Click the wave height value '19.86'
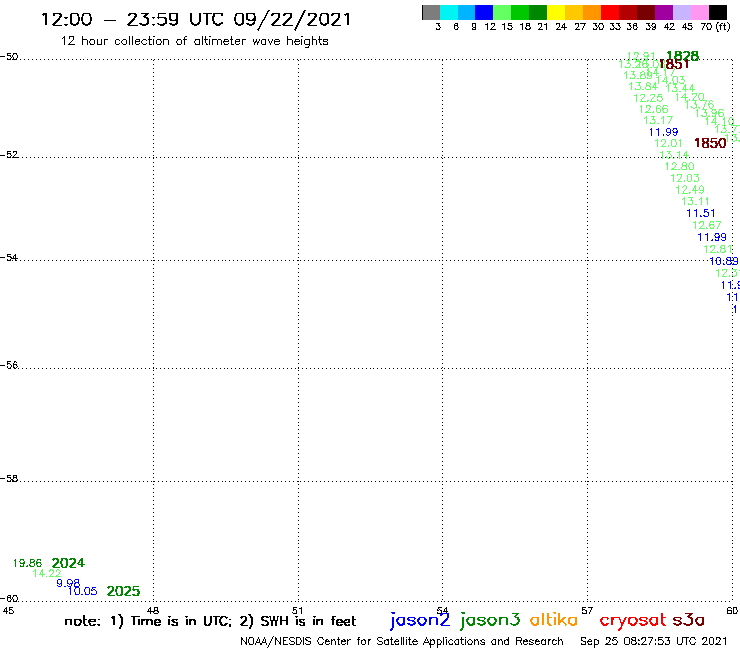The height and width of the screenshot is (650, 740). tap(27, 563)
